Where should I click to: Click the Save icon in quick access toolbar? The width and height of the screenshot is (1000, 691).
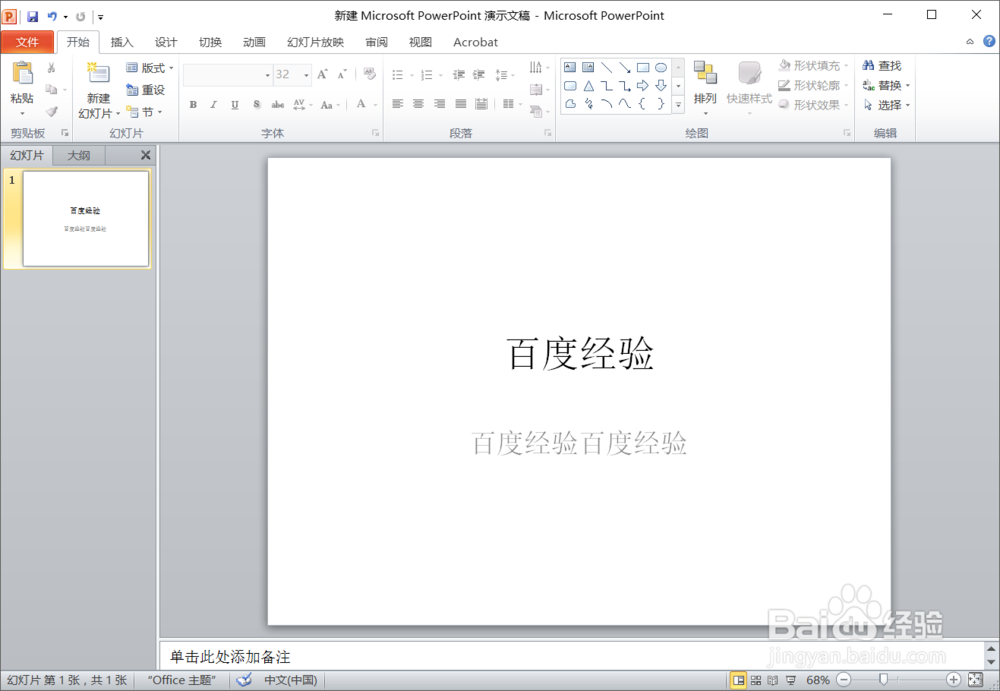[x=33, y=17]
